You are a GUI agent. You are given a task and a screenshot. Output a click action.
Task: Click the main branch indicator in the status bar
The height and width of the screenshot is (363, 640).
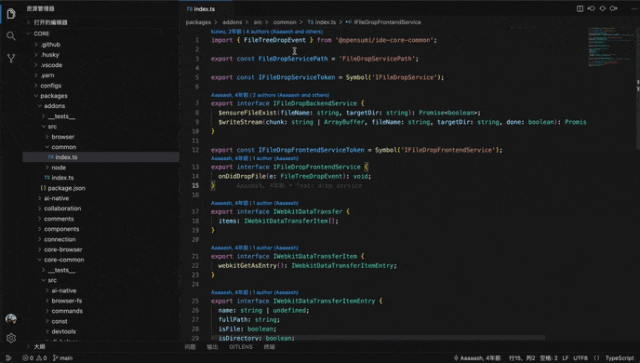pyautogui.click(x=63, y=358)
